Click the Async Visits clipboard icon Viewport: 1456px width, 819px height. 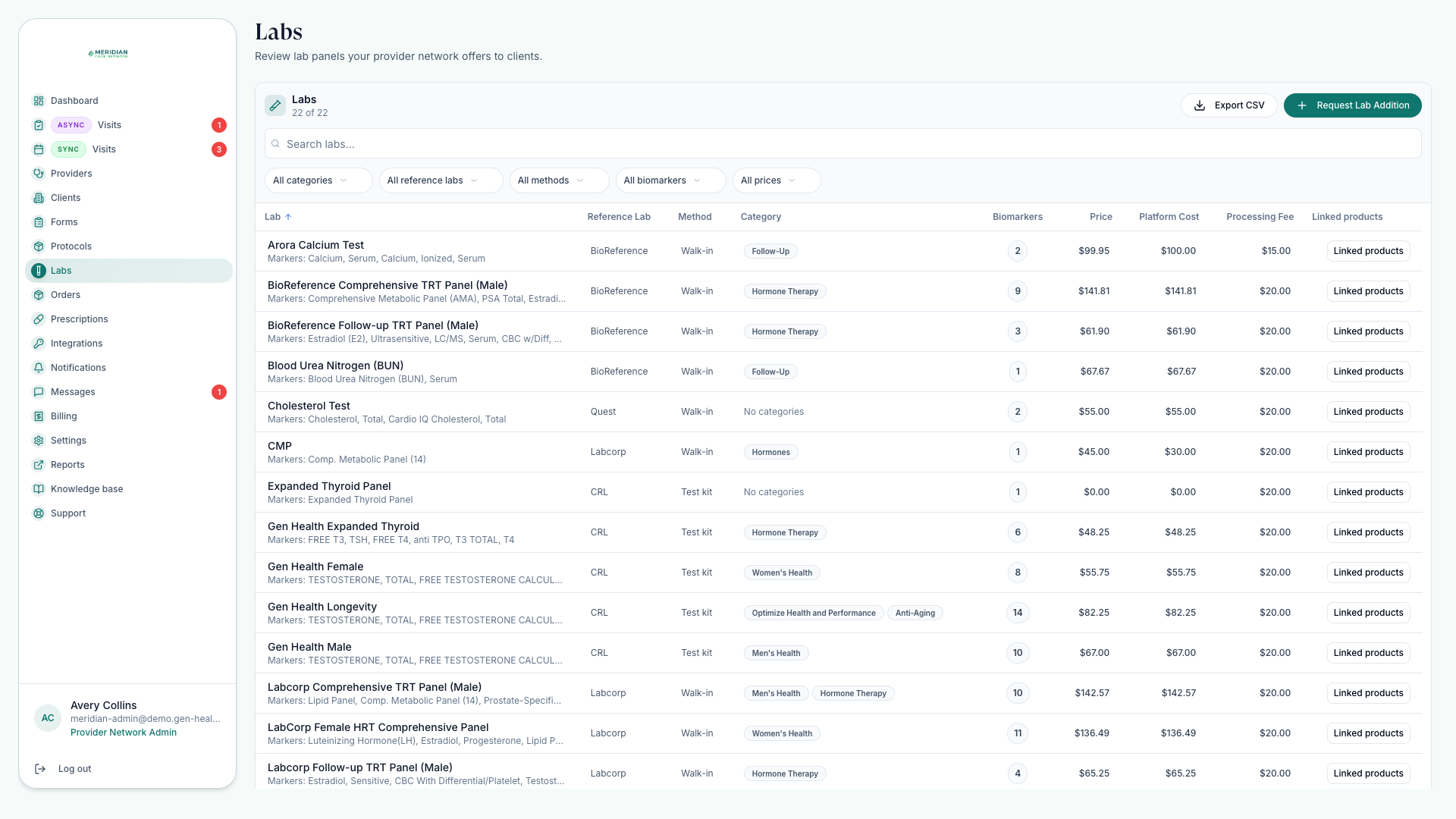pos(39,125)
